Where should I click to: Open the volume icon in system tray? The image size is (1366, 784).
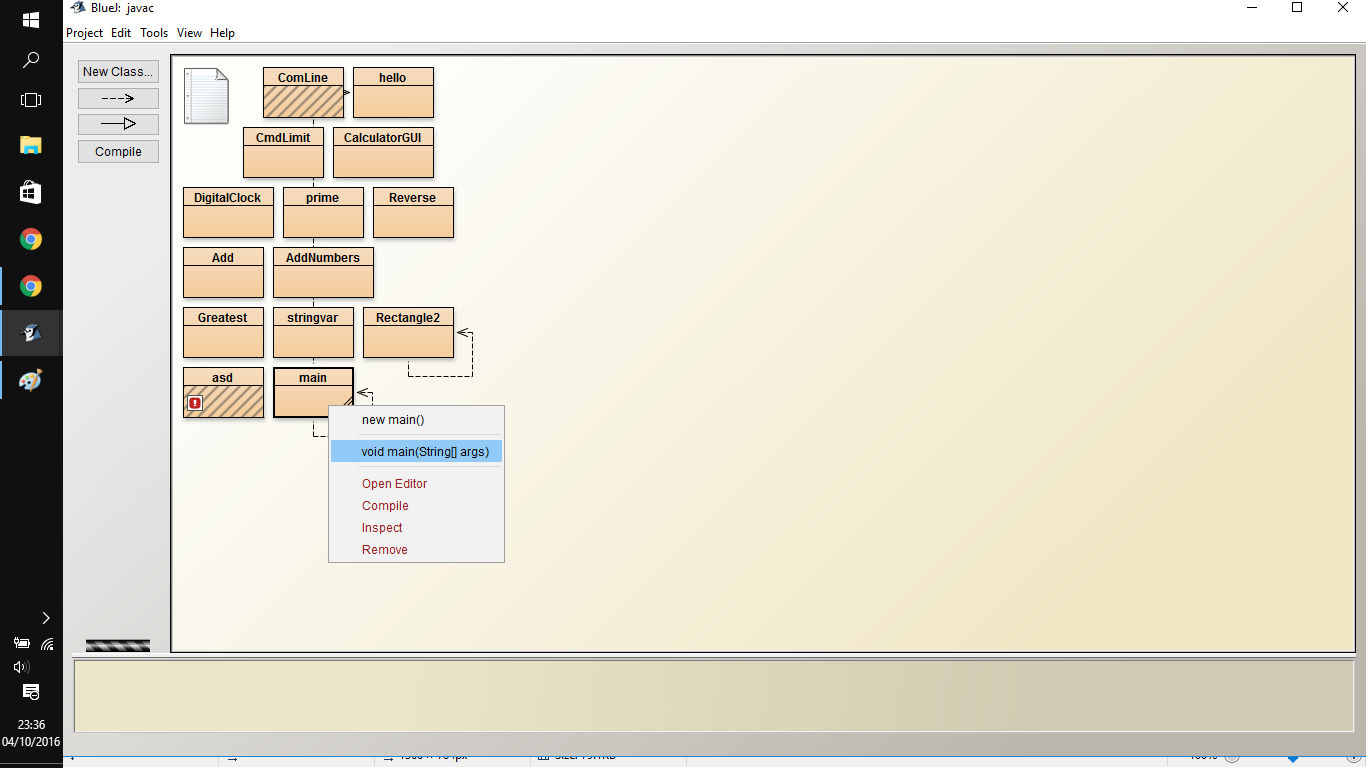(x=21, y=667)
